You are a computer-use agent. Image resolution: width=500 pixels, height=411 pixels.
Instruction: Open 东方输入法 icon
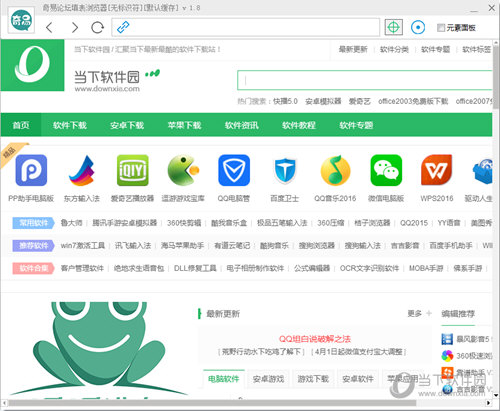pyautogui.click(x=82, y=170)
